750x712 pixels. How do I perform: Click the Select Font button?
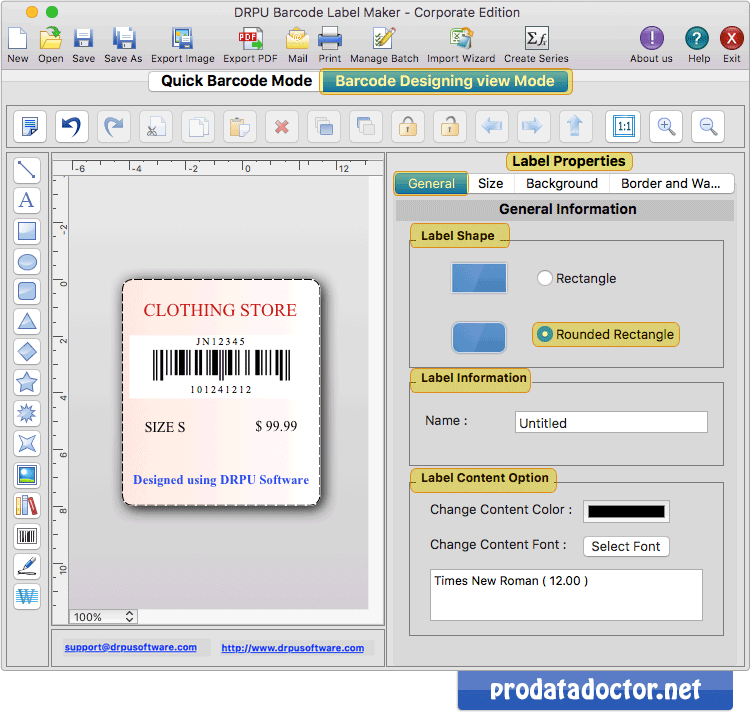626,547
